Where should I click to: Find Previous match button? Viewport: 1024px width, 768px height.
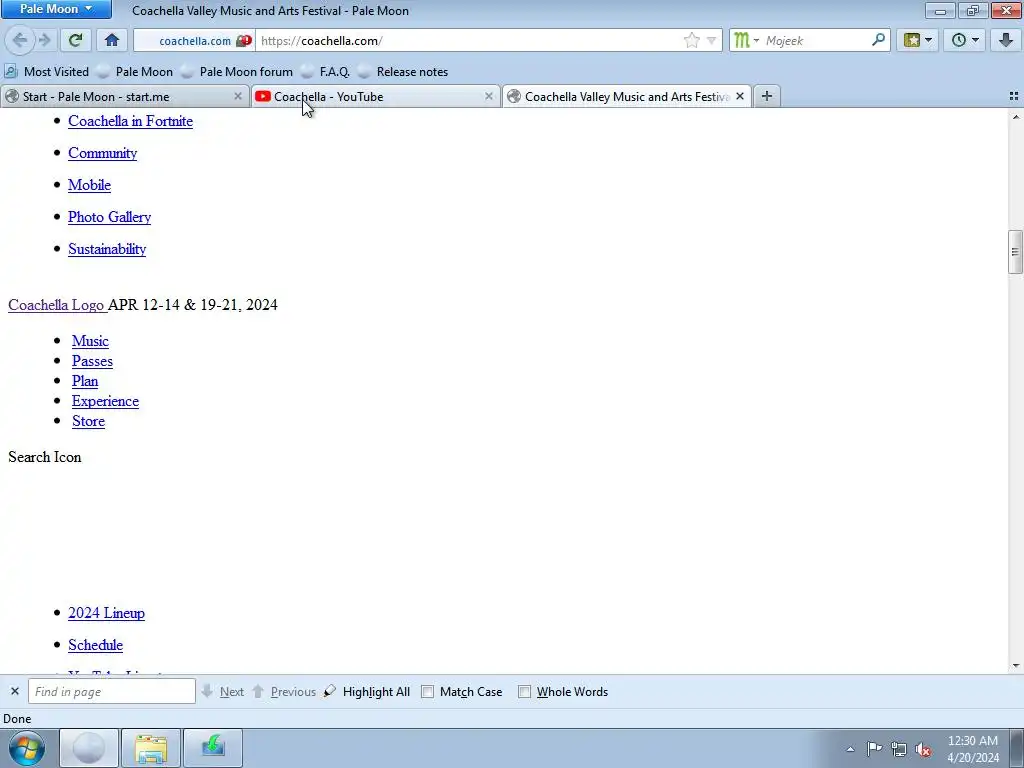tap(284, 692)
